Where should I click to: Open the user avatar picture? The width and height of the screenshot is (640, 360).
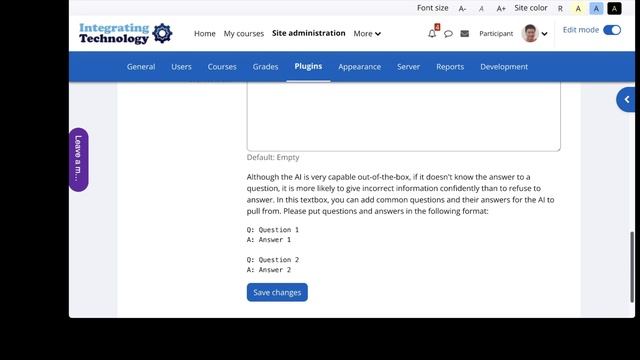[530, 33]
